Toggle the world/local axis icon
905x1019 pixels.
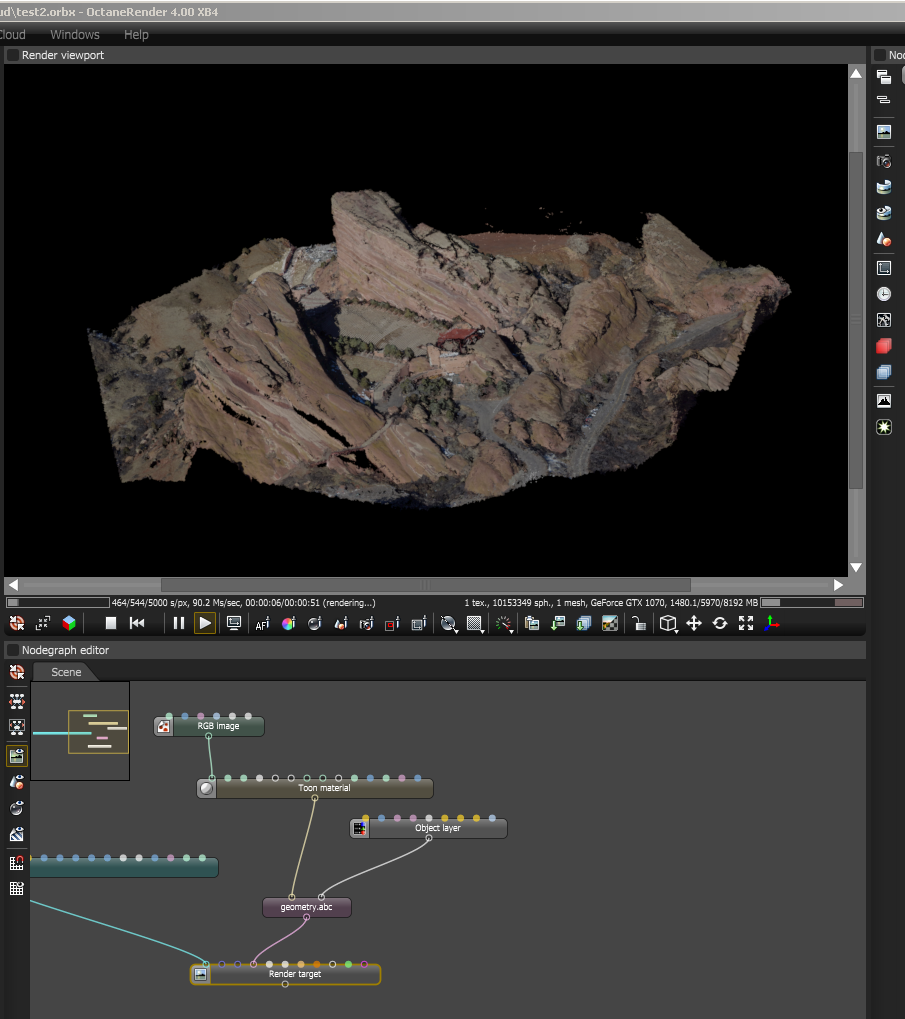(772, 623)
